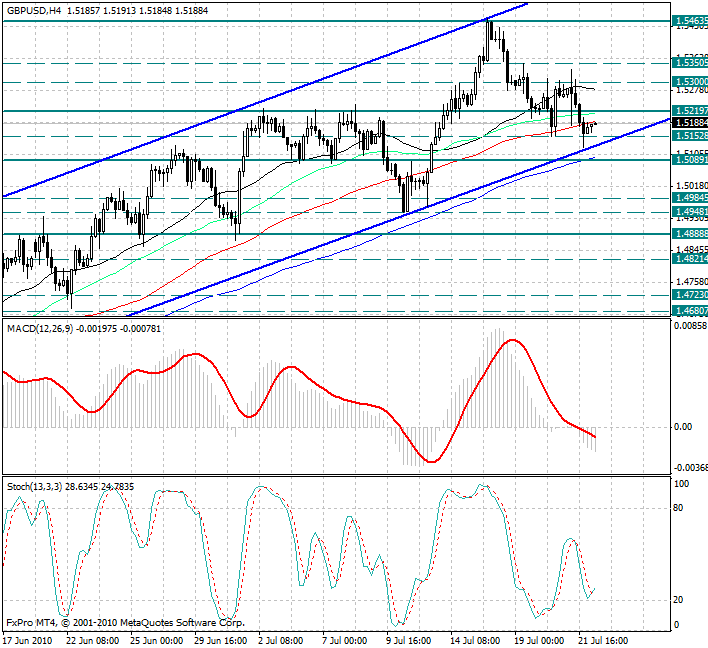Select the 1.4821 price level label

click(690, 259)
